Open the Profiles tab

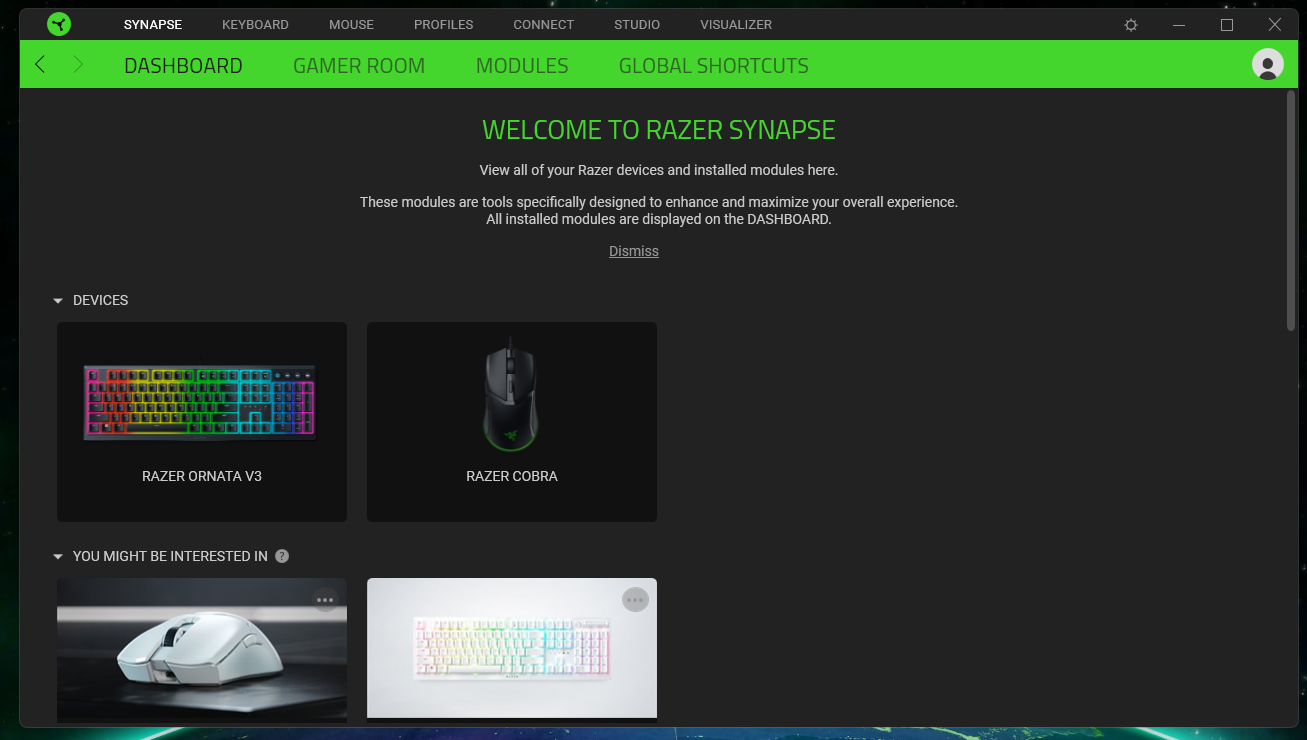coord(444,25)
